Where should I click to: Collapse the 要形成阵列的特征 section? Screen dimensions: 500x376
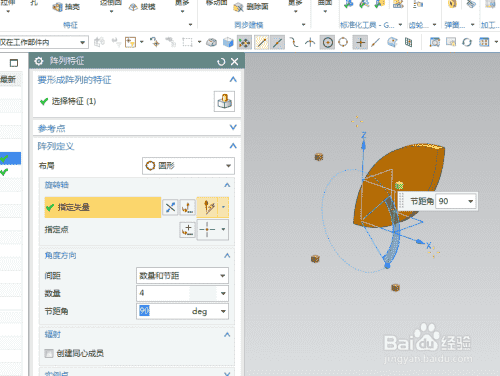(x=233, y=80)
